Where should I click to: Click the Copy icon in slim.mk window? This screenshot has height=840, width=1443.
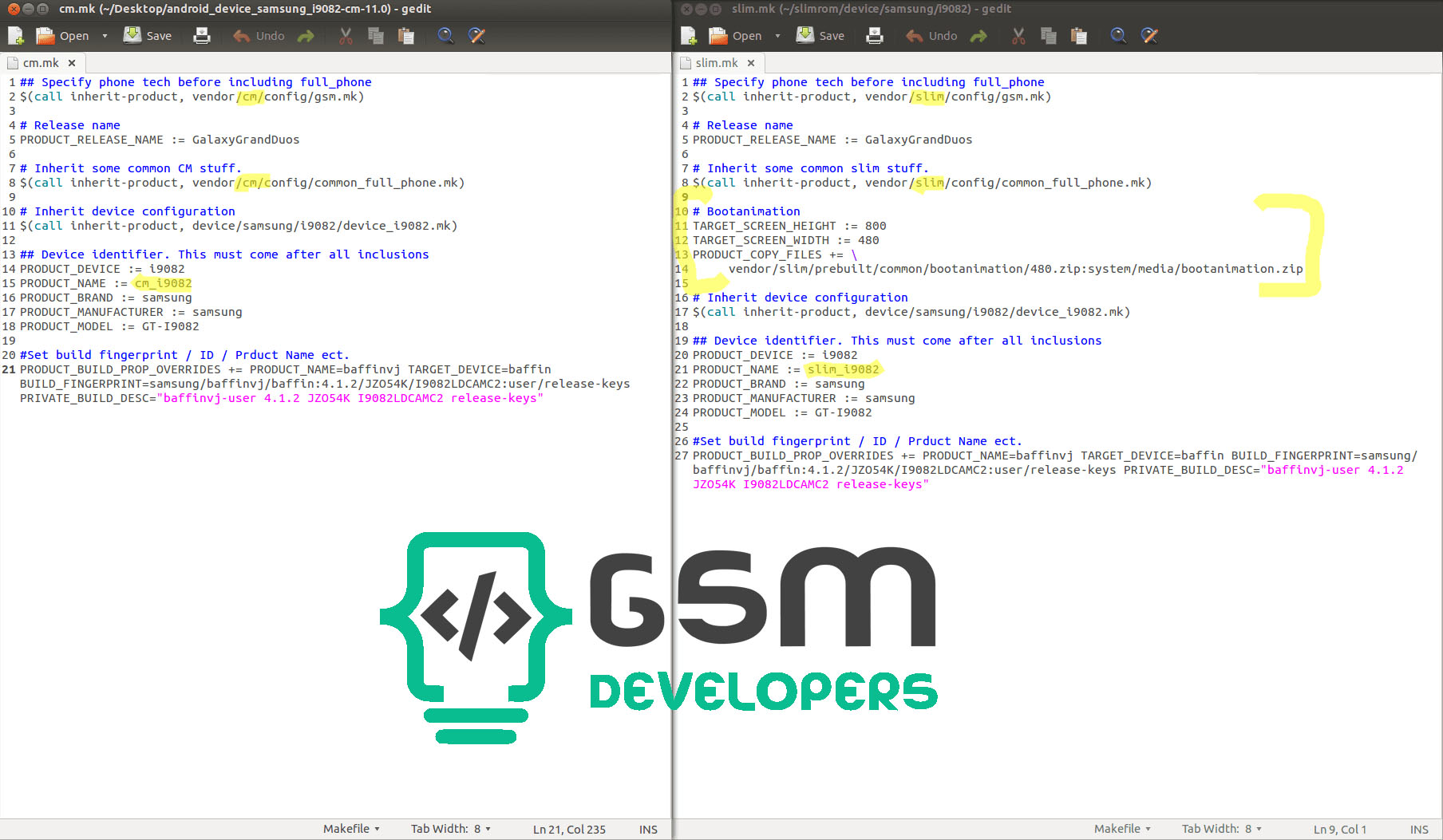click(1049, 36)
